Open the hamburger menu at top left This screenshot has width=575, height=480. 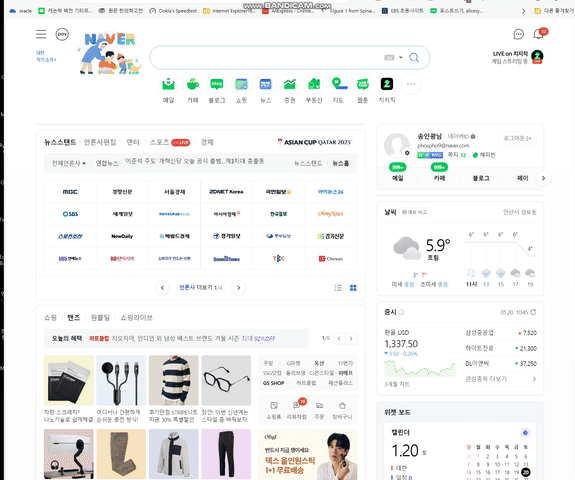41,34
